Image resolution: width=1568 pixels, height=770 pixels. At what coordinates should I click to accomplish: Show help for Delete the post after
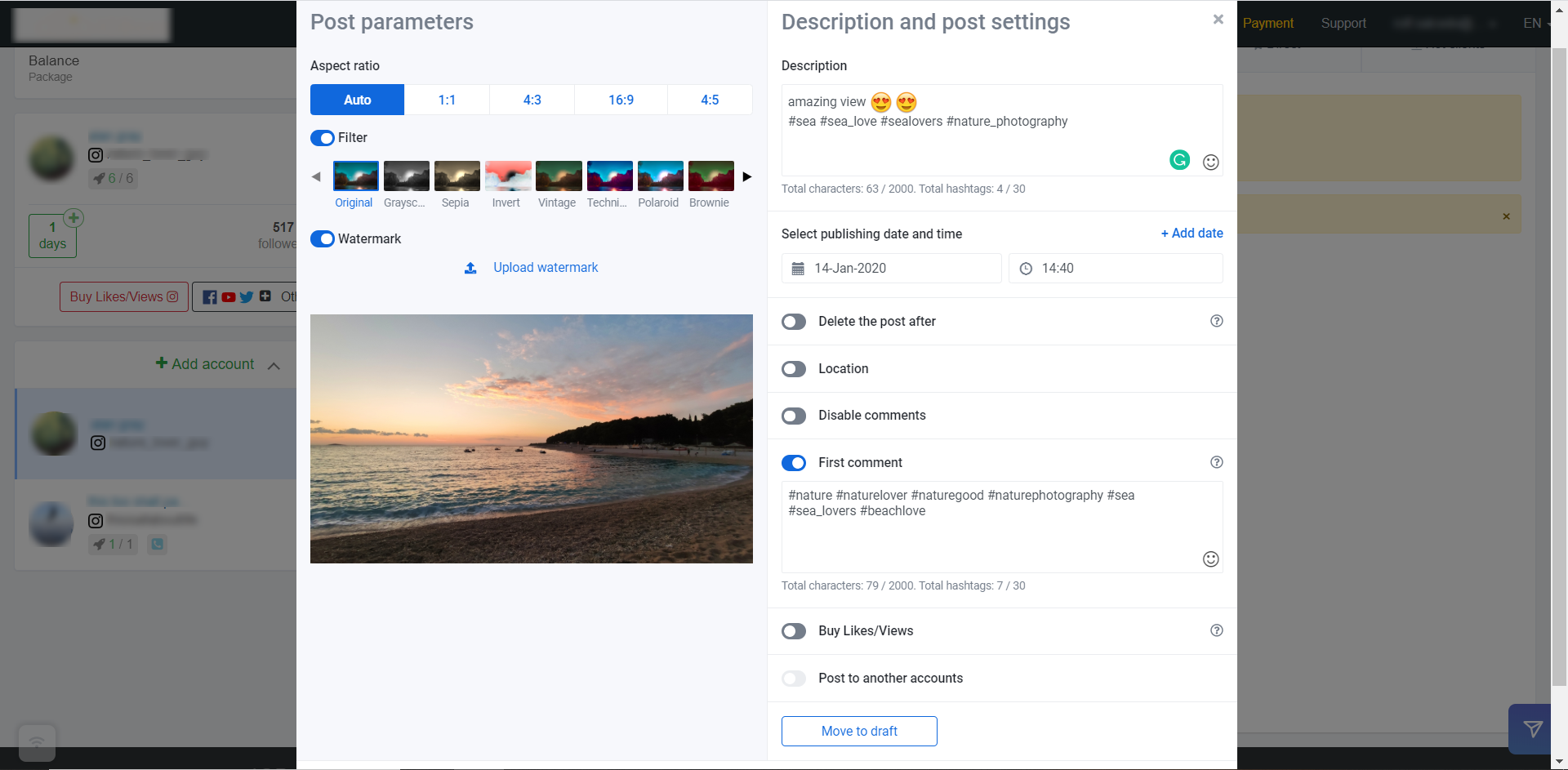click(1216, 321)
